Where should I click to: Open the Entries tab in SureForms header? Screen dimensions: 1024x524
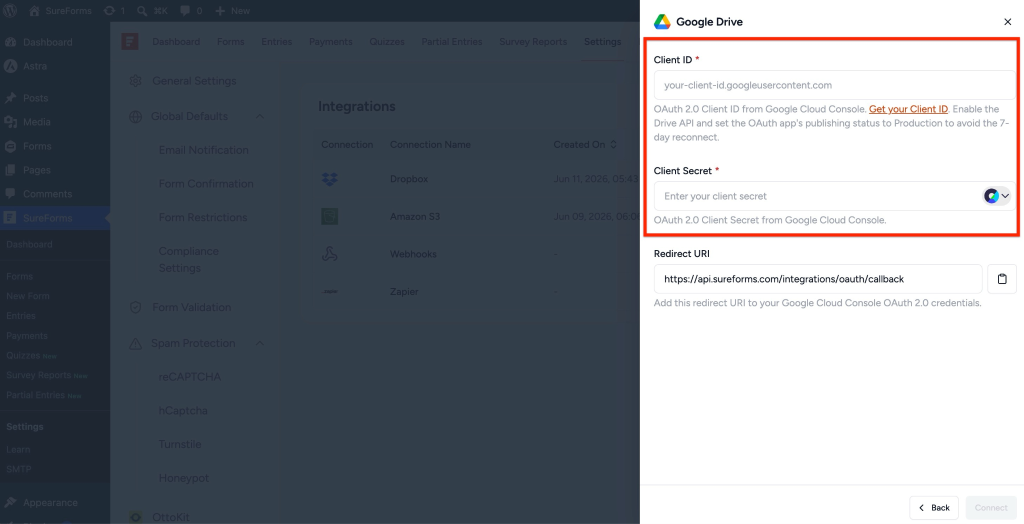277,42
